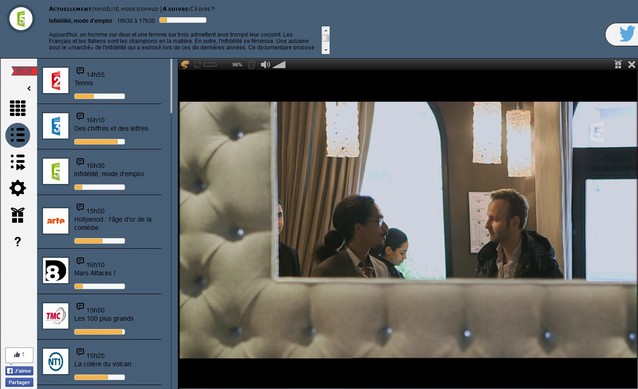Switch to the grid channel view
The width and height of the screenshot is (638, 389).
coord(17,108)
